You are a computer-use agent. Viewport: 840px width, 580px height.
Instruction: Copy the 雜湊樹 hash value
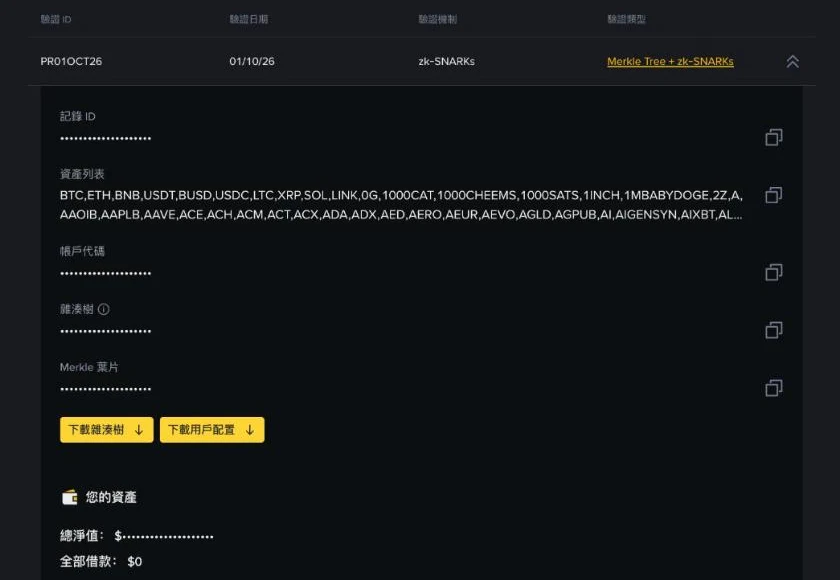tap(774, 330)
